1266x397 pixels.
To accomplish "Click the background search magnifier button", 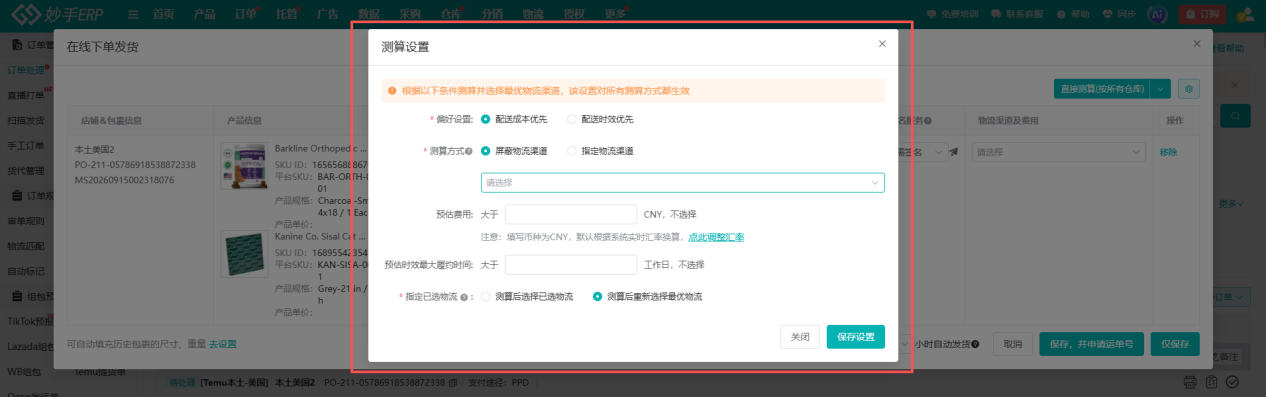I will click(x=1236, y=117).
